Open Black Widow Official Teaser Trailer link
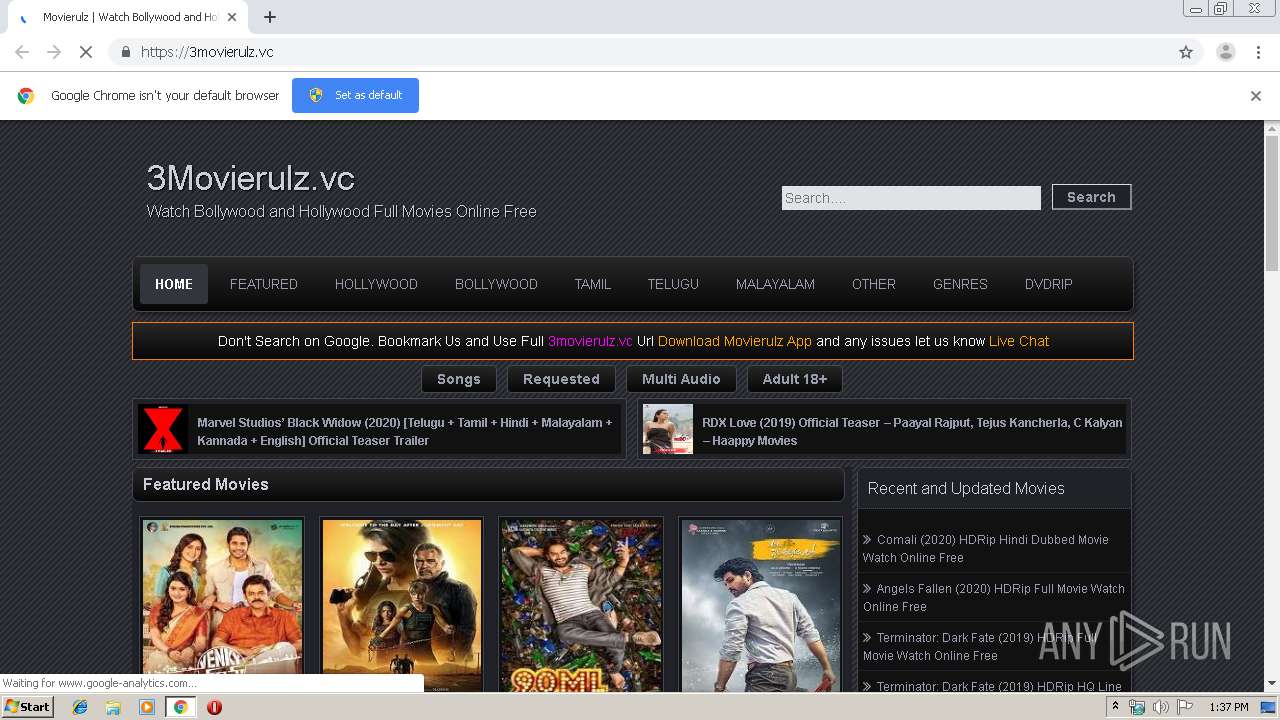The height and width of the screenshot is (720, 1280). [405, 431]
